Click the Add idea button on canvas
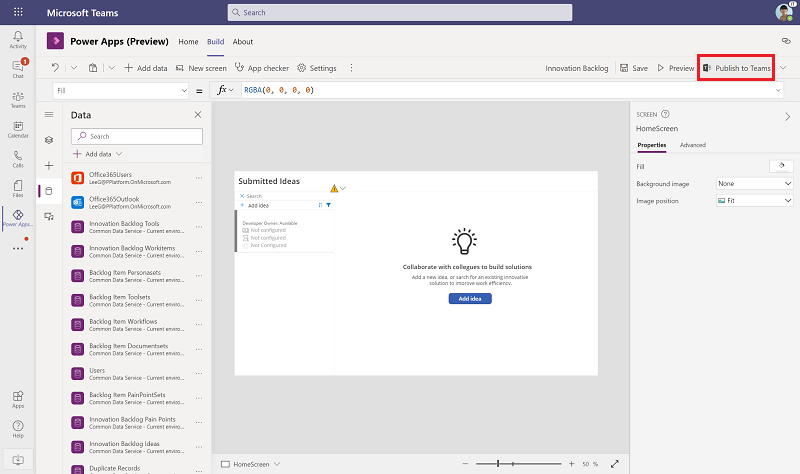 pyautogui.click(x=470, y=298)
